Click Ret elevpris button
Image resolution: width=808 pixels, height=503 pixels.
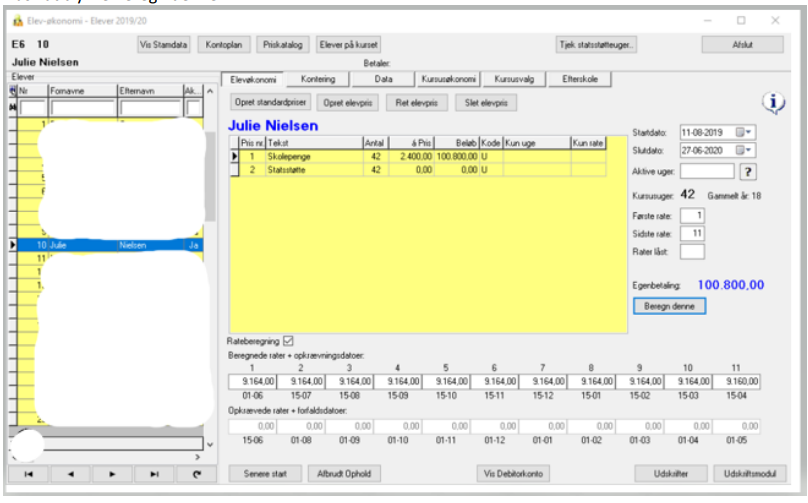416,103
